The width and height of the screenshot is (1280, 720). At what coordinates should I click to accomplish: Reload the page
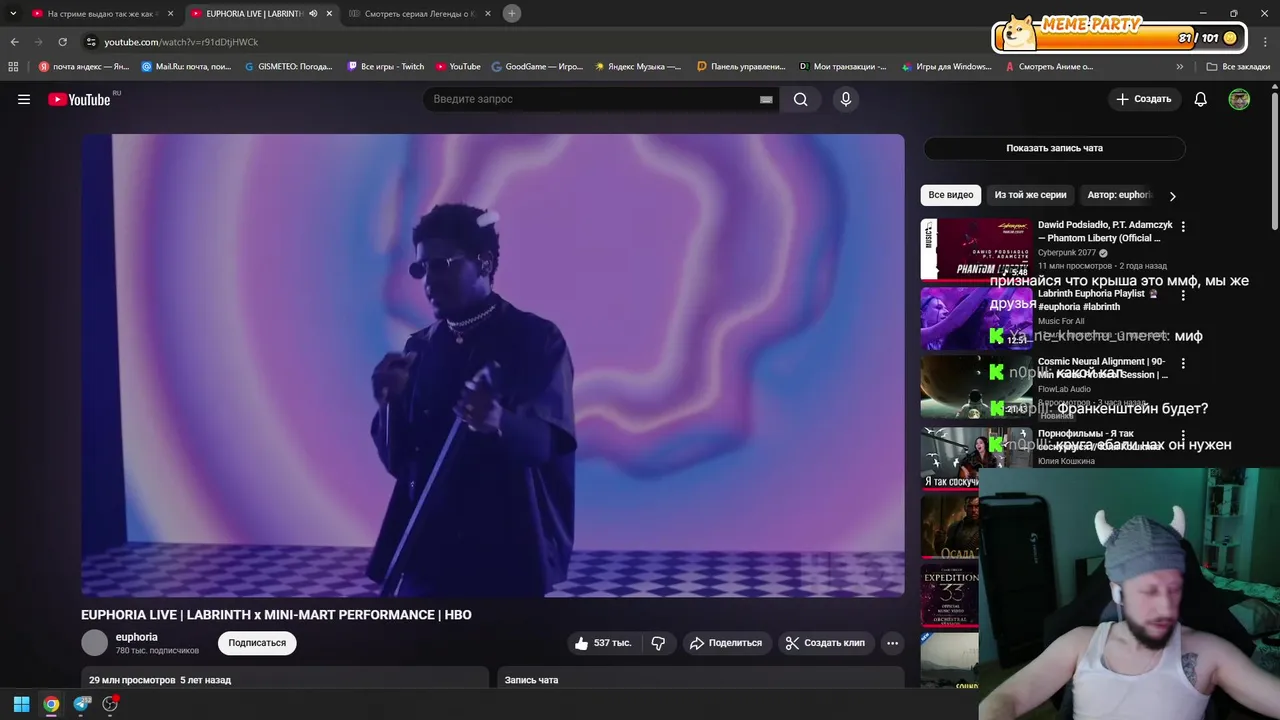click(x=62, y=42)
